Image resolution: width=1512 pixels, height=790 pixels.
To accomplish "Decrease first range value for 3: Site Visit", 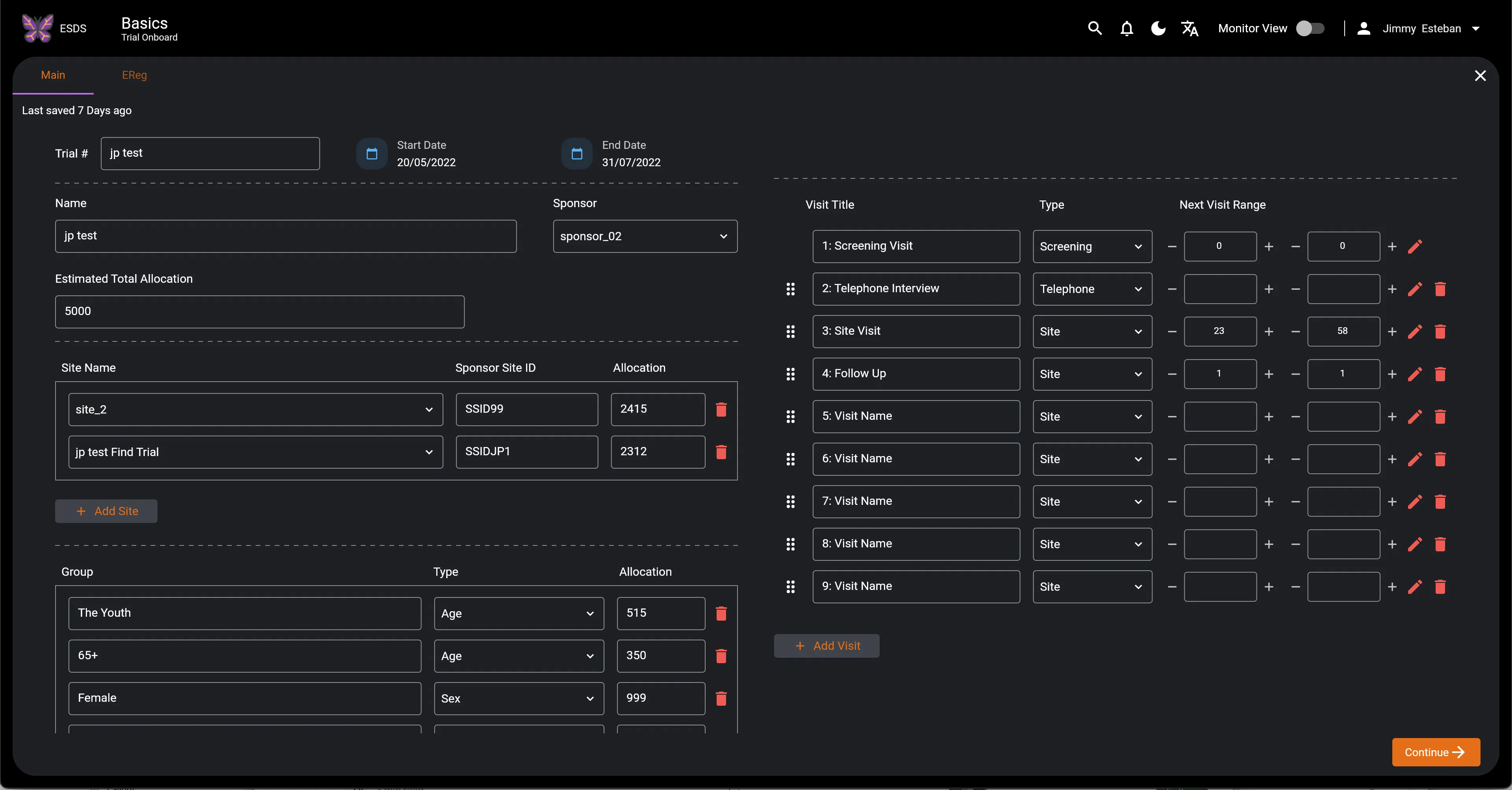I will 1172,332.
